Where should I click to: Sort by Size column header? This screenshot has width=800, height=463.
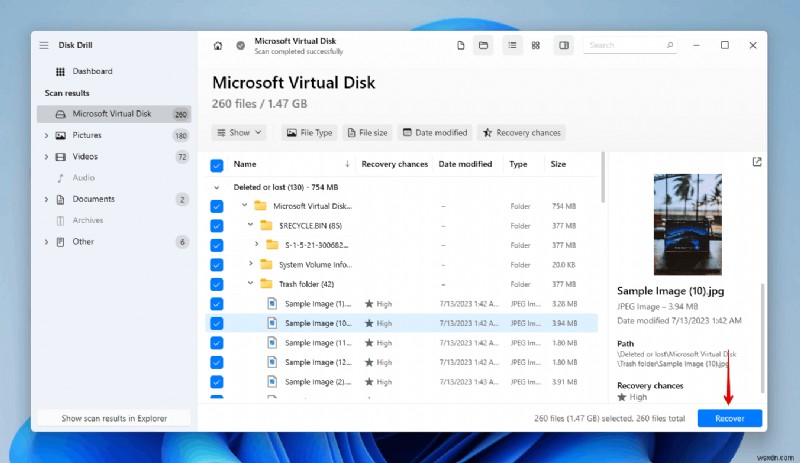click(558, 164)
